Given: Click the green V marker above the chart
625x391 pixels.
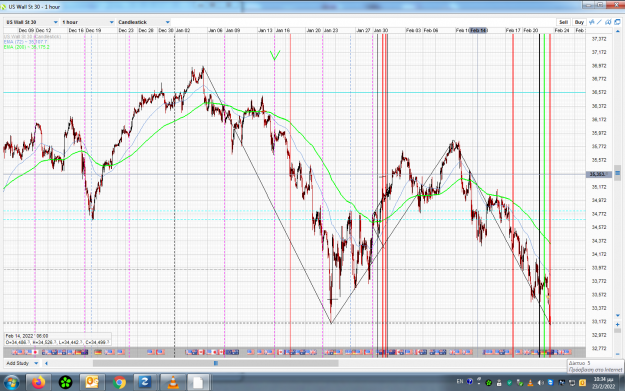Looking at the screenshot, I should (275, 55).
